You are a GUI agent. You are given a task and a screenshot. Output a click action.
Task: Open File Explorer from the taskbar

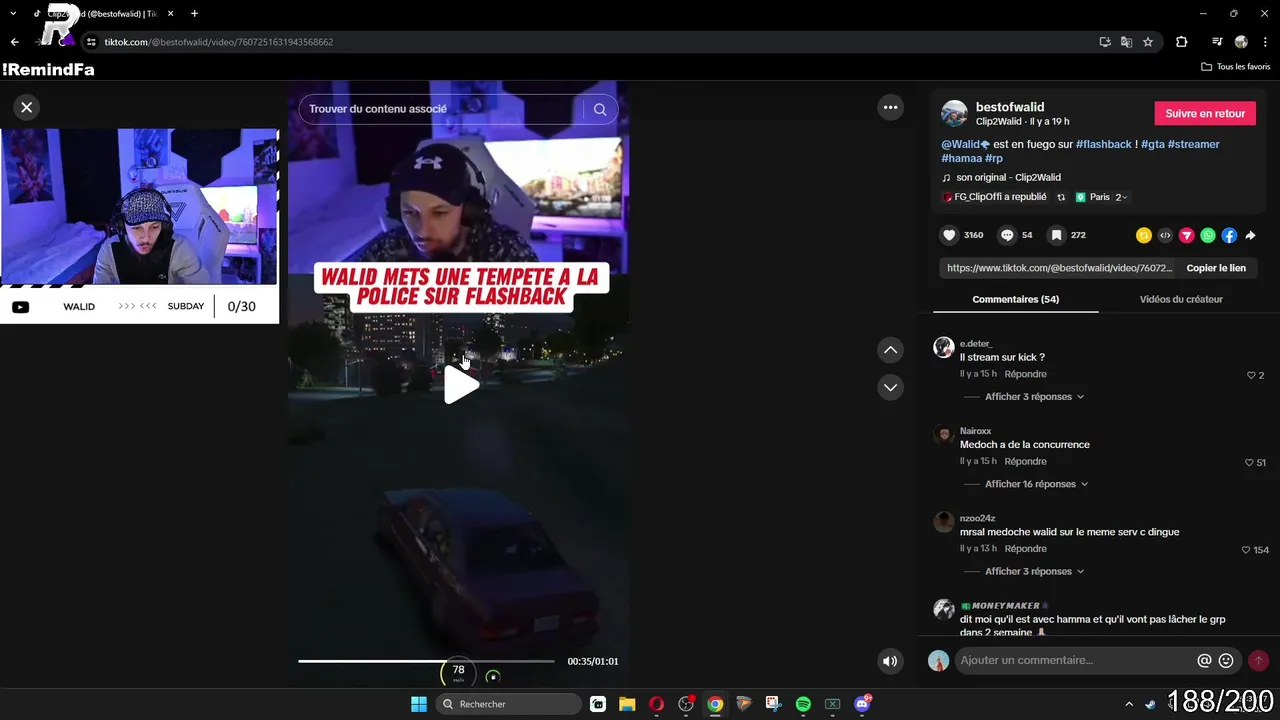626,704
